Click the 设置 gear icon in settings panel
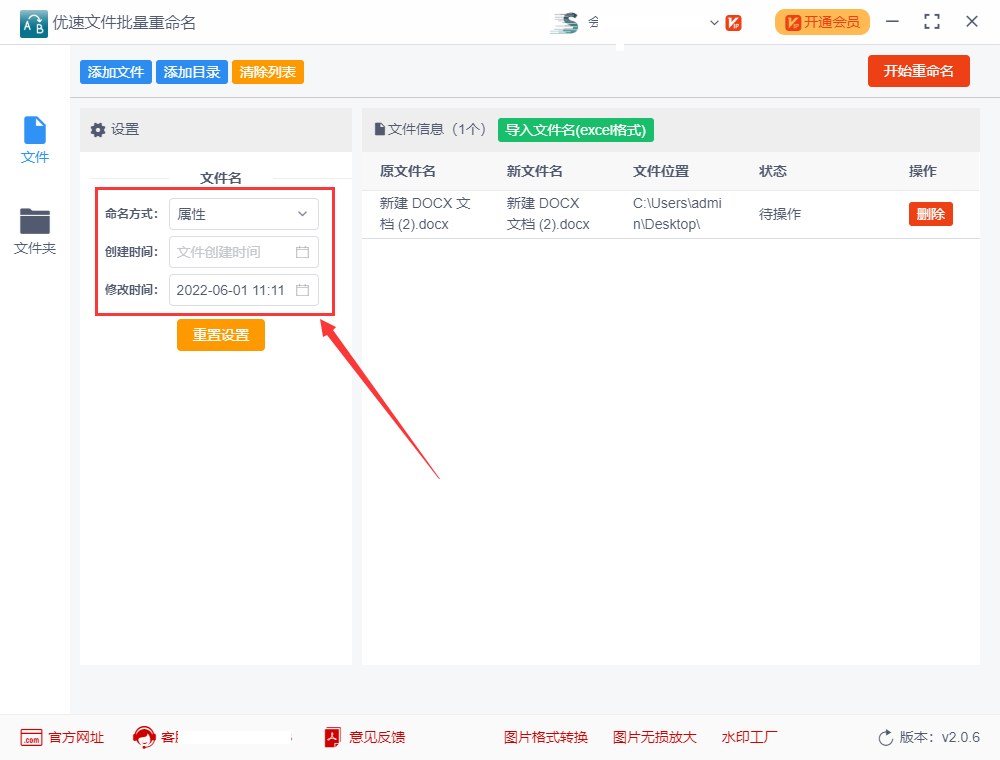 click(97, 130)
